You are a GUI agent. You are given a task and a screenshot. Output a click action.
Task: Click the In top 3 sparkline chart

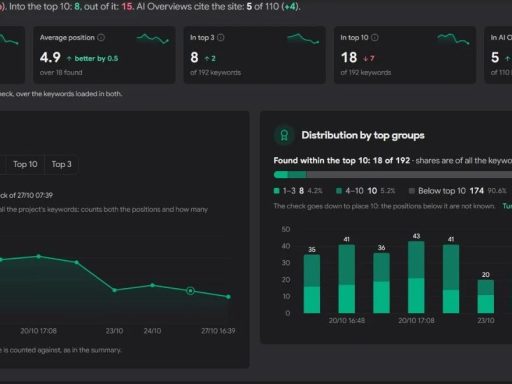click(303, 39)
